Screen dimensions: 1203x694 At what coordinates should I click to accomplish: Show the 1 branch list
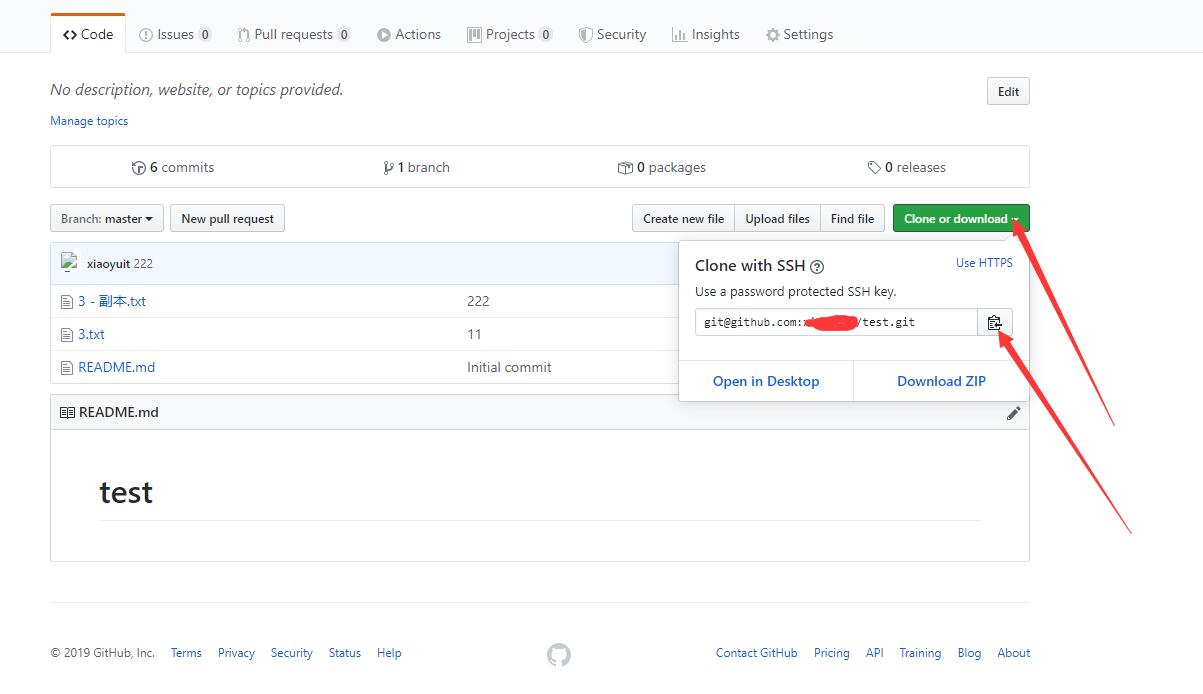click(417, 167)
